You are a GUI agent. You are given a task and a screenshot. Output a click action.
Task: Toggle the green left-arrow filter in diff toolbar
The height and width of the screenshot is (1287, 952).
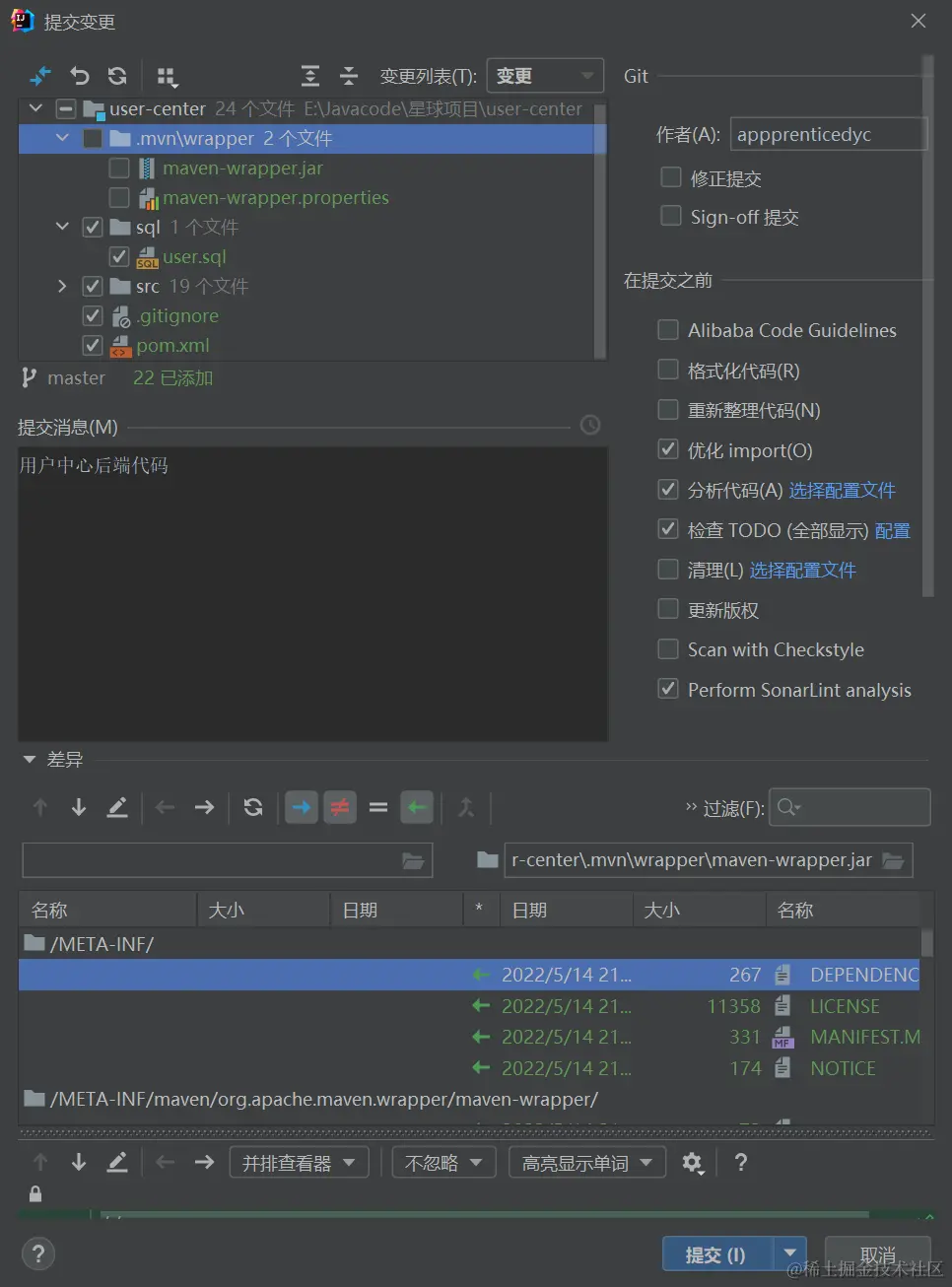[x=417, y=807]
